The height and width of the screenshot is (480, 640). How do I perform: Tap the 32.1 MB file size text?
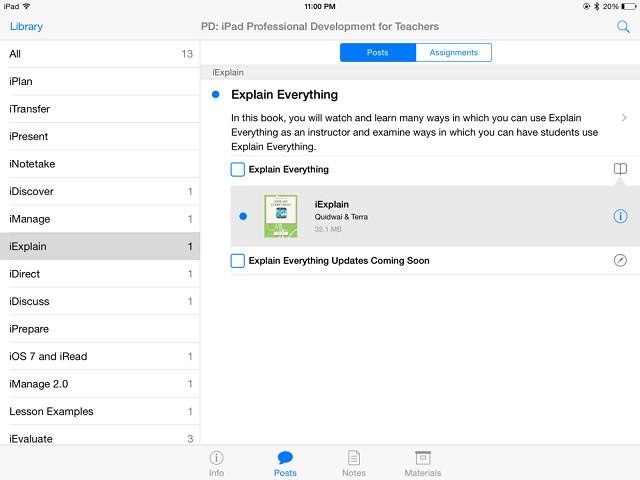coord(328,229)
